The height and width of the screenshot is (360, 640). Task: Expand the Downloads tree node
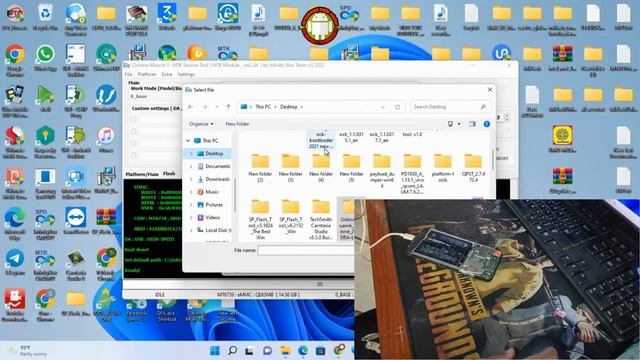pos(191,179)
